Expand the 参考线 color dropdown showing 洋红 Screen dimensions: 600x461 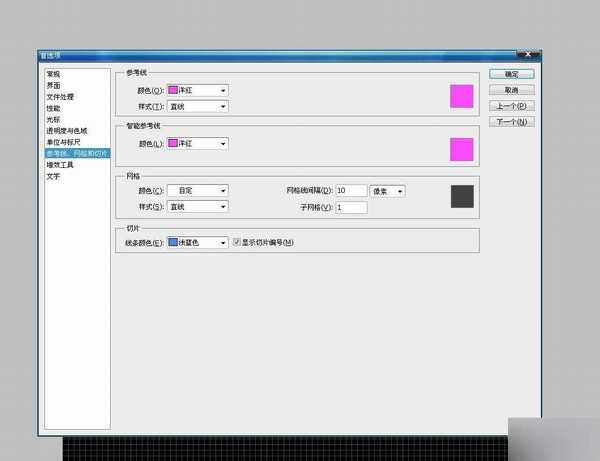pyautogui.click(x=197, y=90)
